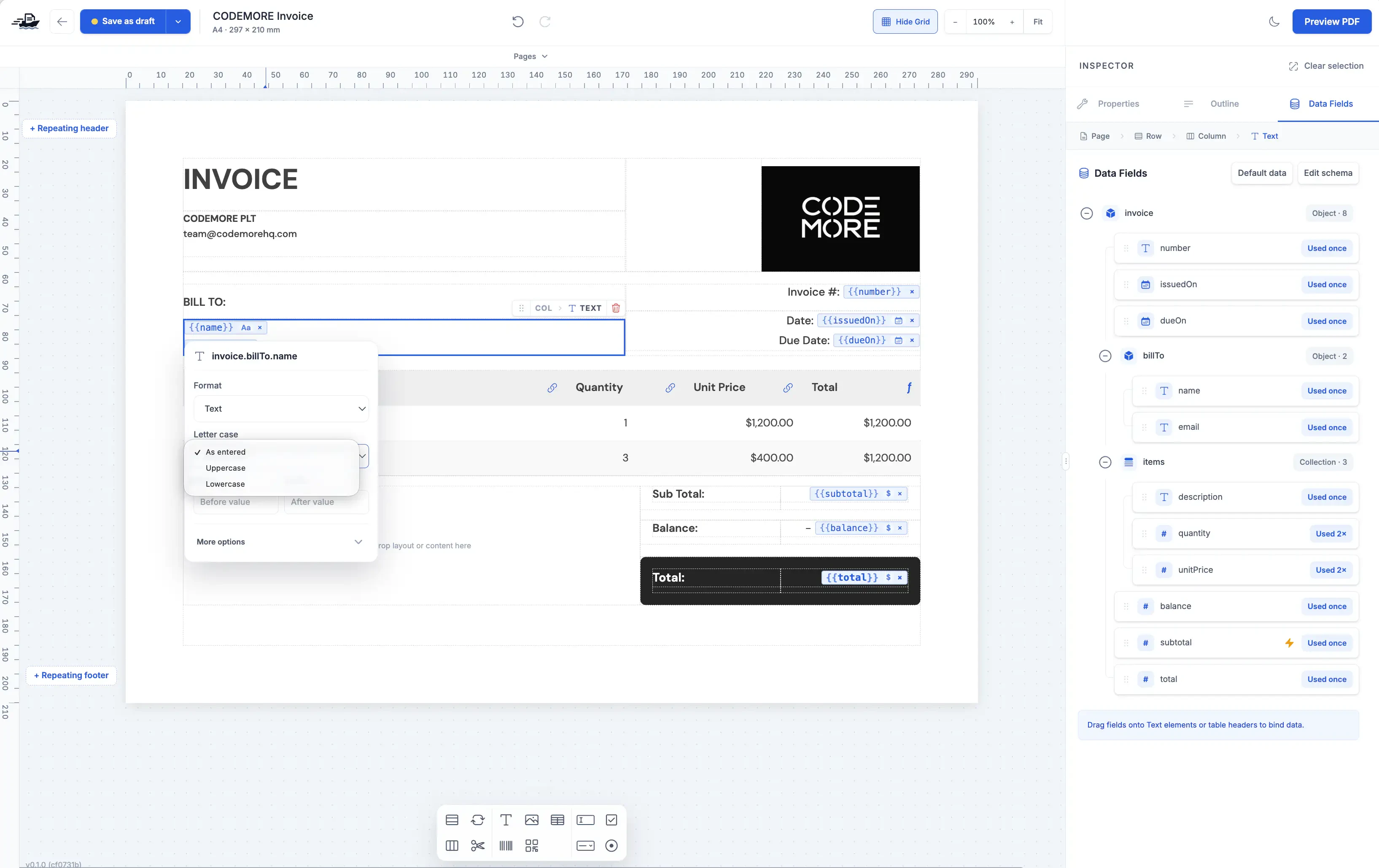This screenshot has width=1379, height=868.
Task: Switch to the Properties tab
Action: point(1109,104)
